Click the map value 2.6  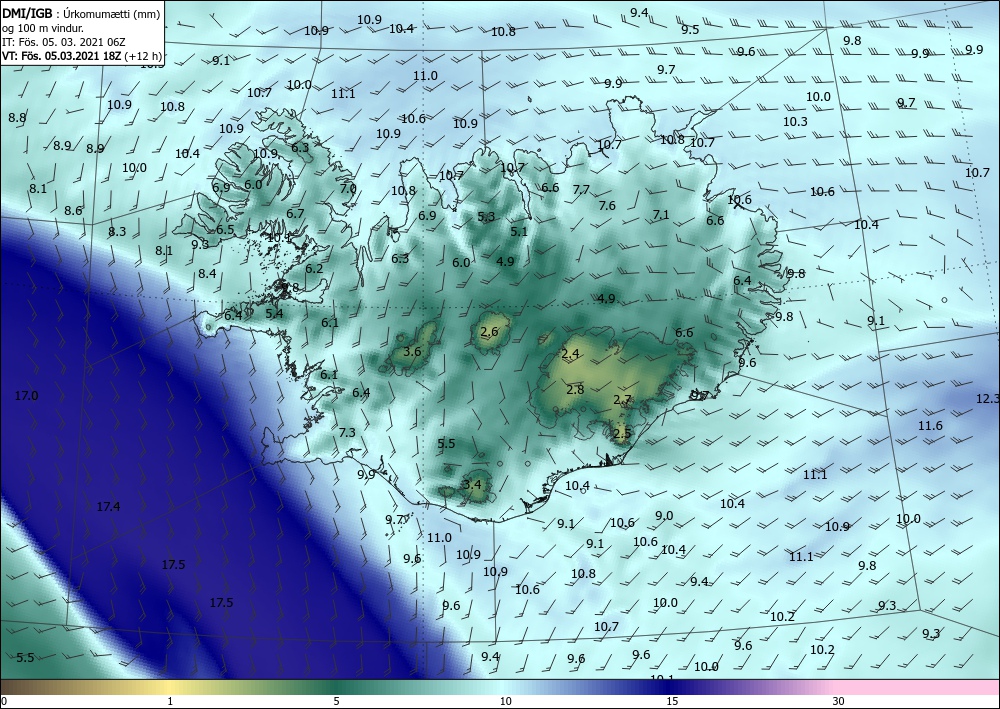click(x=489, y=332)
